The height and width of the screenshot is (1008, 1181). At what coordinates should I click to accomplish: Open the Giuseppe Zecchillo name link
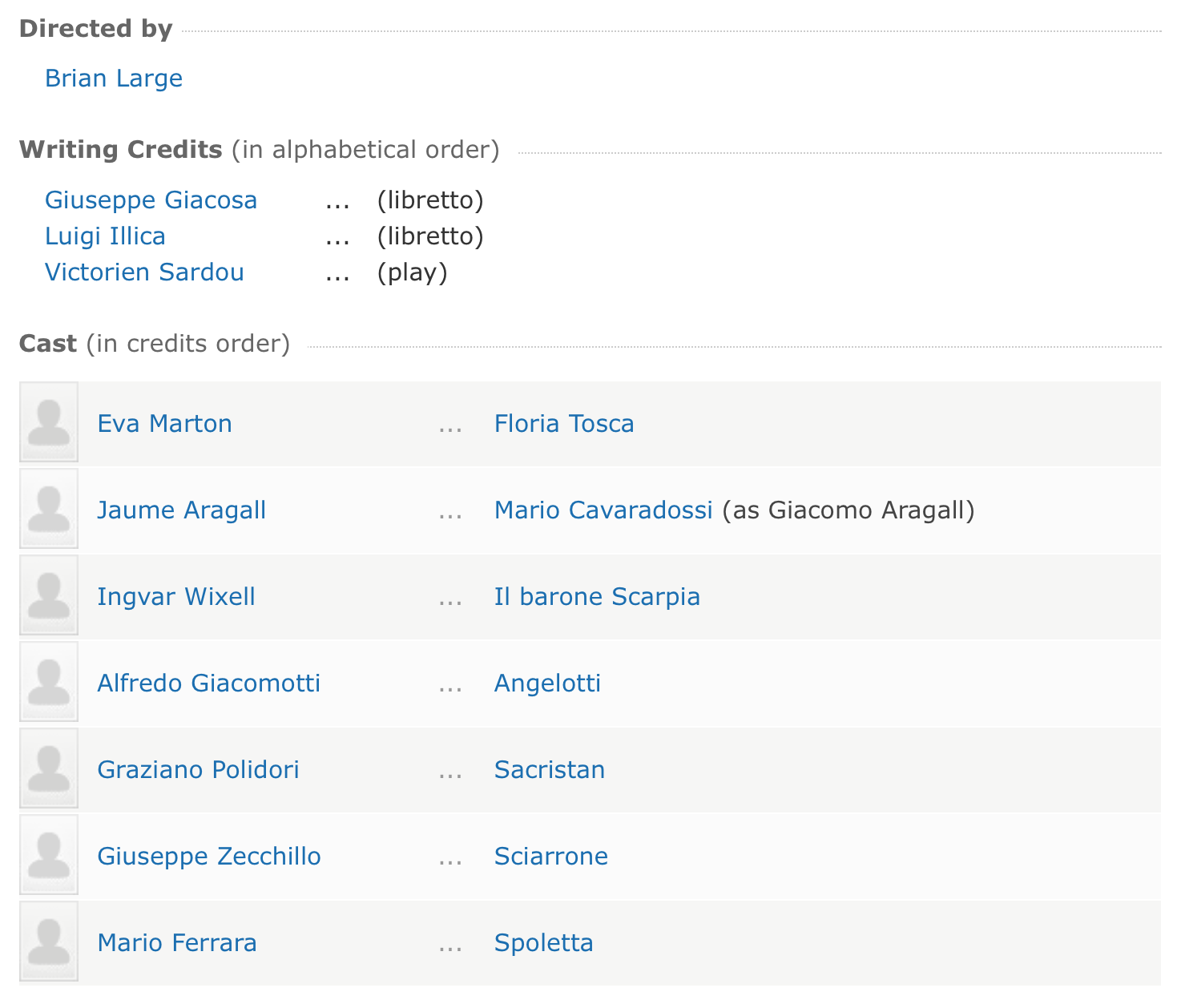point(209,856)
